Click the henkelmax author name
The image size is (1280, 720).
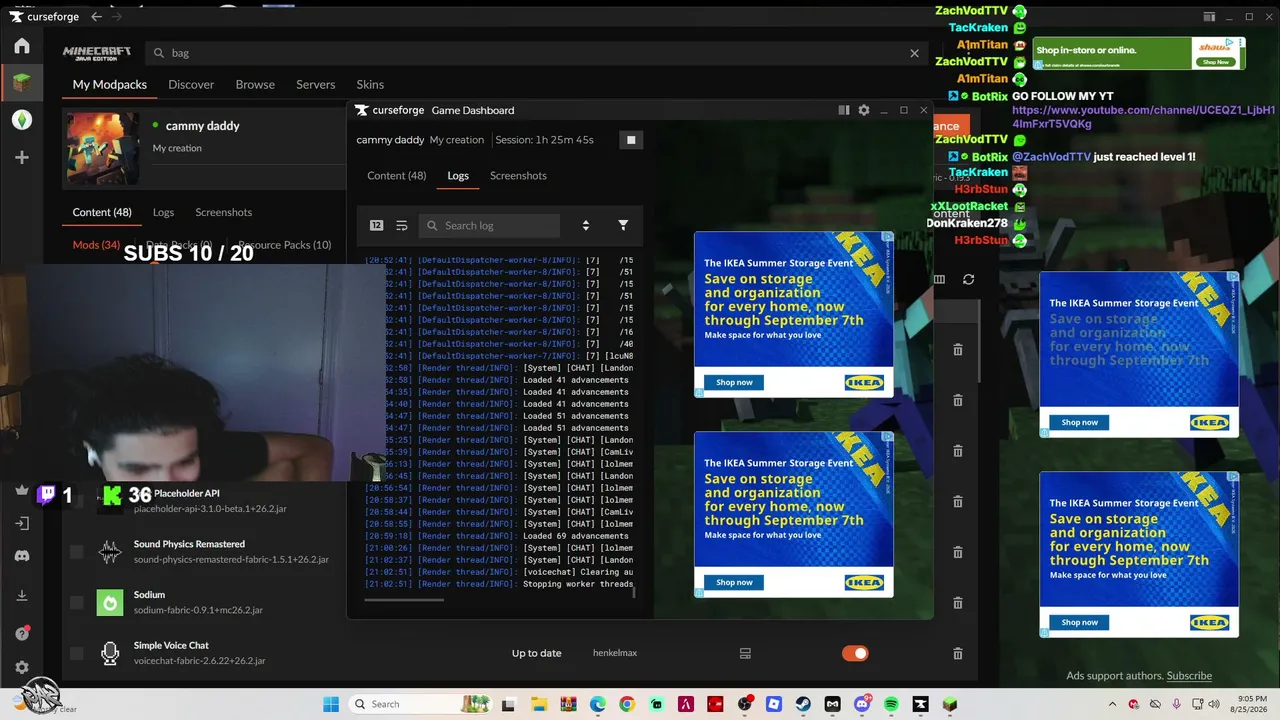615,653
